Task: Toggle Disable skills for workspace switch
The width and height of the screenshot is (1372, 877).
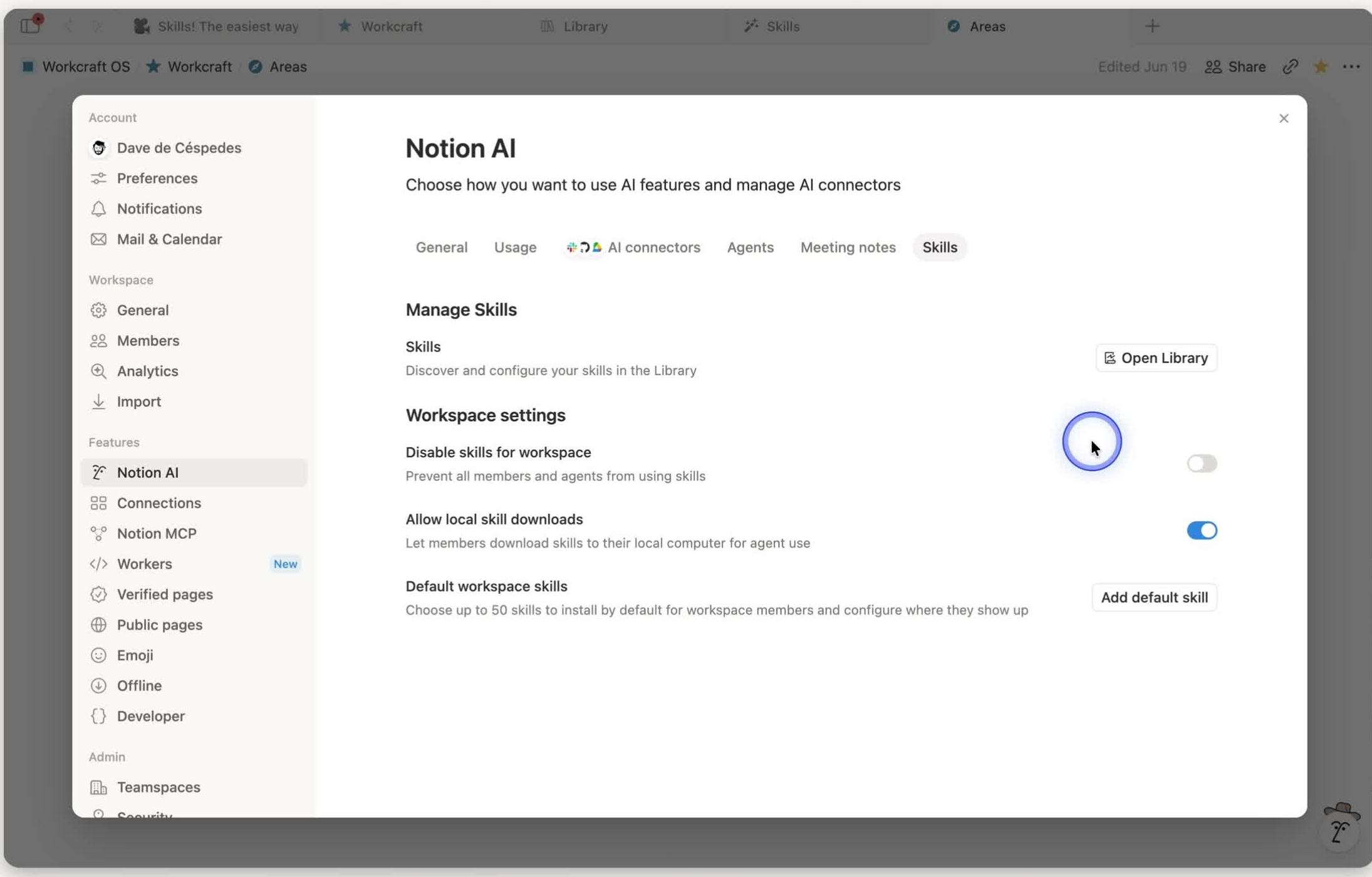Action: pyautogui.click(x=1202, y=464)
